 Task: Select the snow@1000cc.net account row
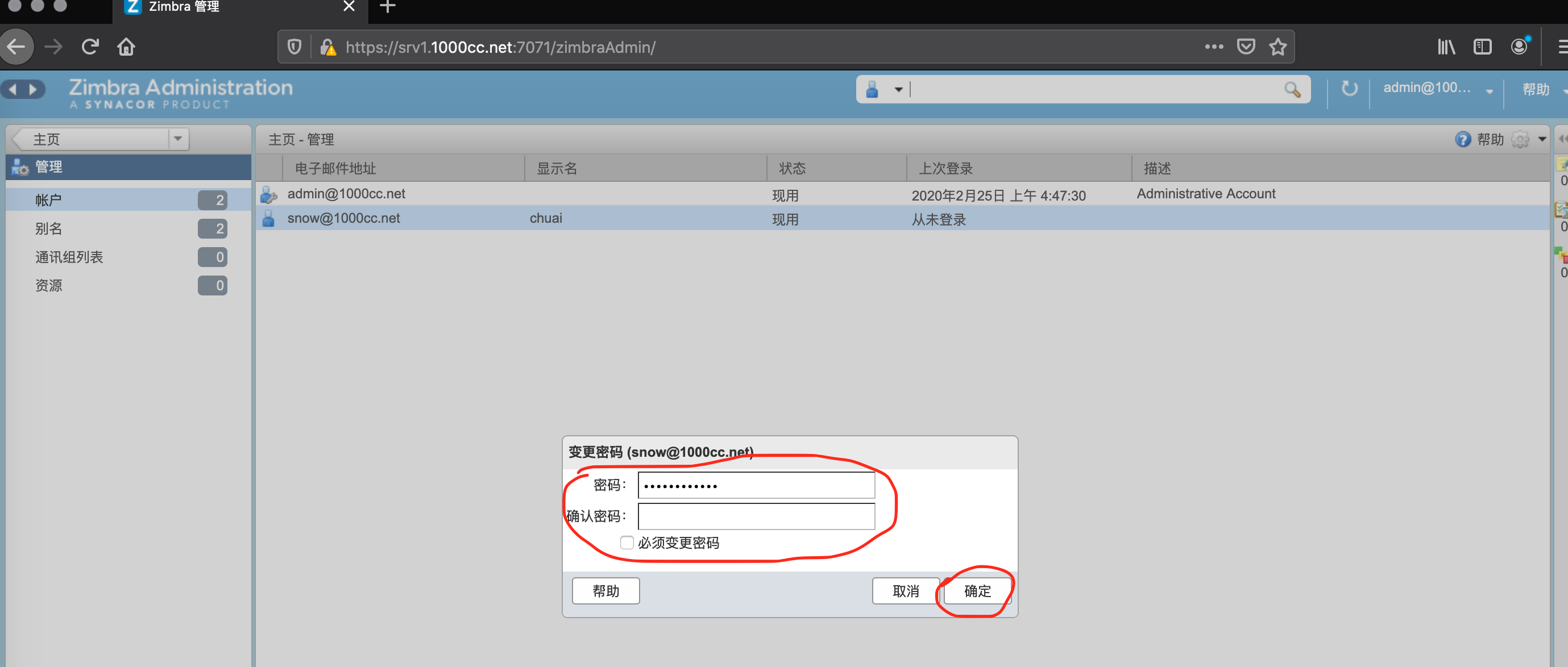click(x=902, y=218)
